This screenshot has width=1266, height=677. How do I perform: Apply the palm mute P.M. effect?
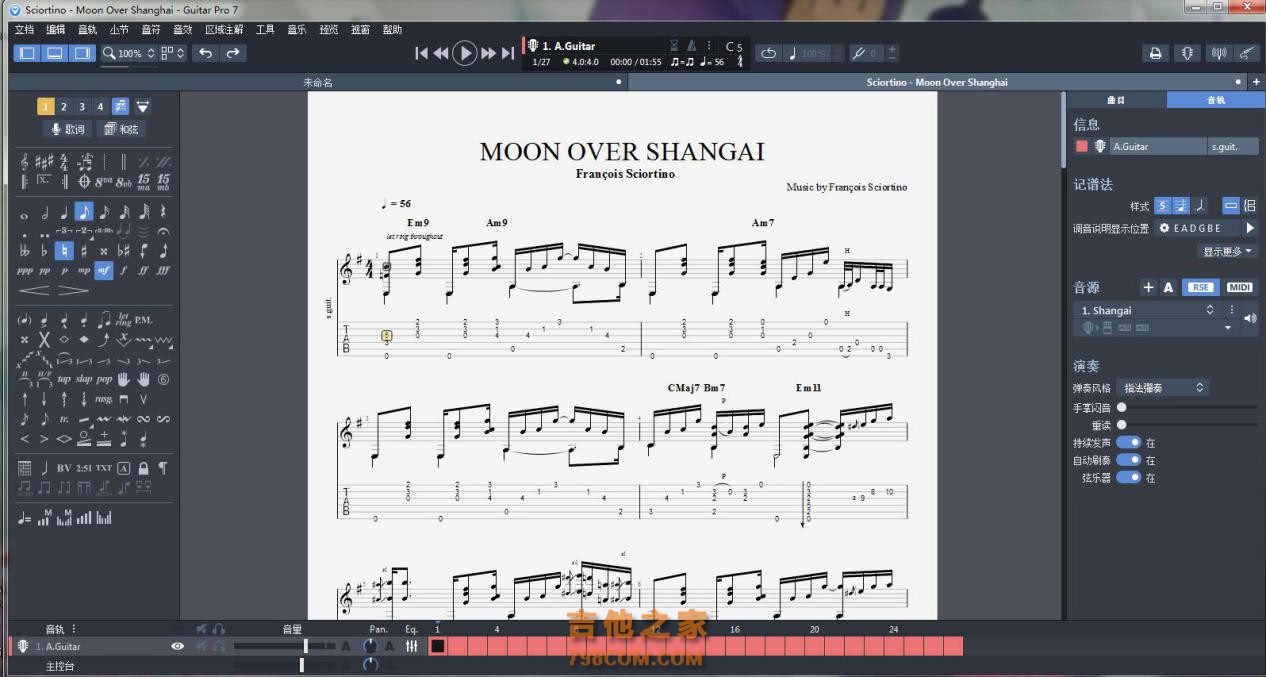[x=144, y=321]
